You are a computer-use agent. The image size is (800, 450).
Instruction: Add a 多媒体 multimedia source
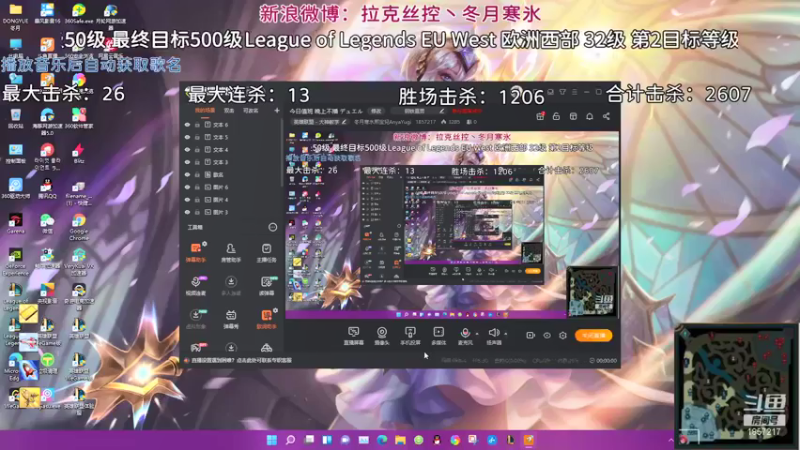(x=438, y=336)
